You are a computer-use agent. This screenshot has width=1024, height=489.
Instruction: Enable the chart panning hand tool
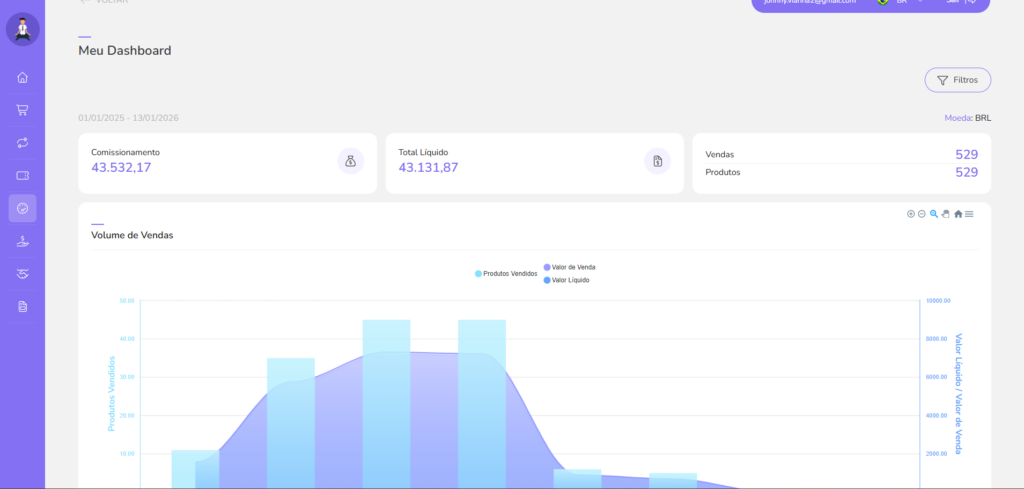coord(945,214)
